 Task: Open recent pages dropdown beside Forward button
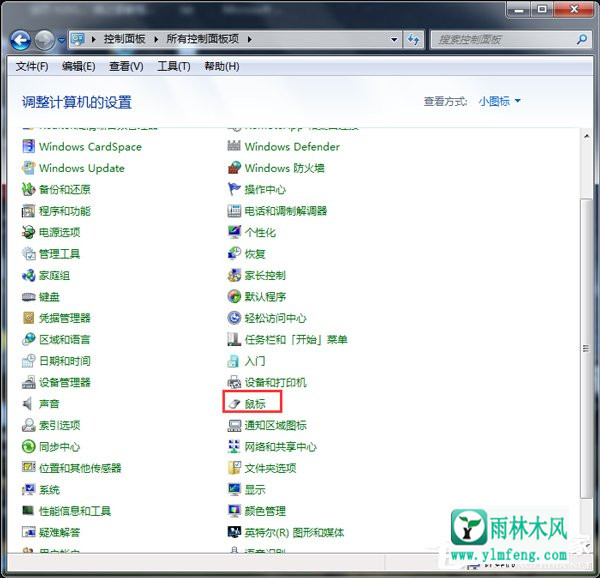coord(61,40)
